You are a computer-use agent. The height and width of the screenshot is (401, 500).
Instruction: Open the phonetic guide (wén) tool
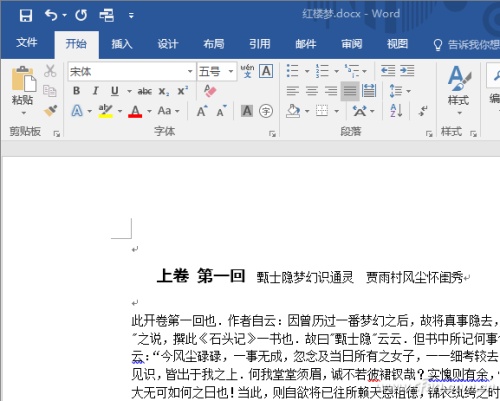(x=247, y=71)
